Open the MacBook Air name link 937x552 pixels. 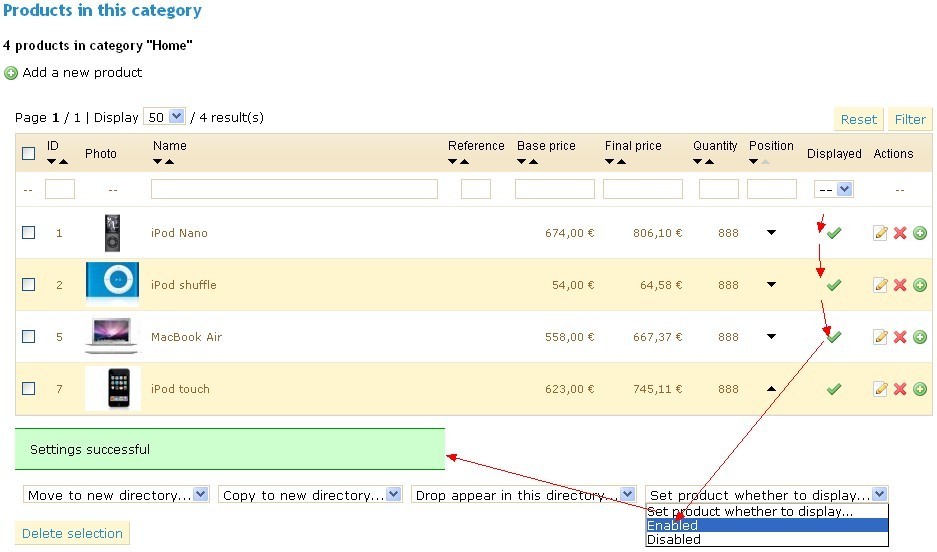(186, 337)
